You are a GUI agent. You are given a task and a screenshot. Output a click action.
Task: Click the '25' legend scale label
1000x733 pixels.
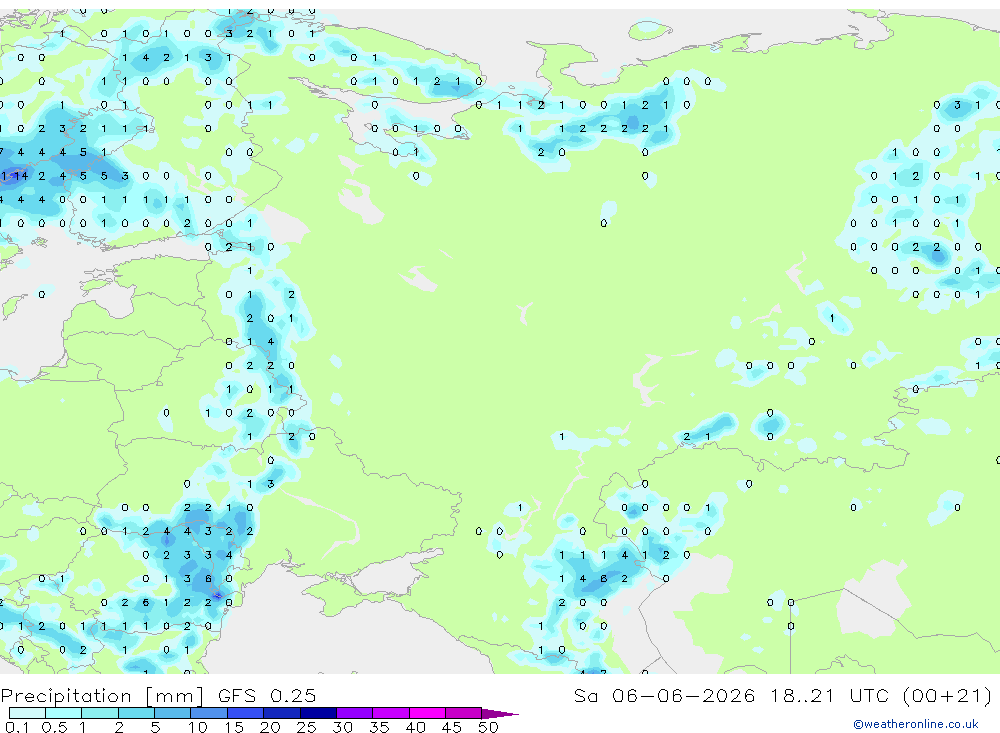[x=307, y=727]
